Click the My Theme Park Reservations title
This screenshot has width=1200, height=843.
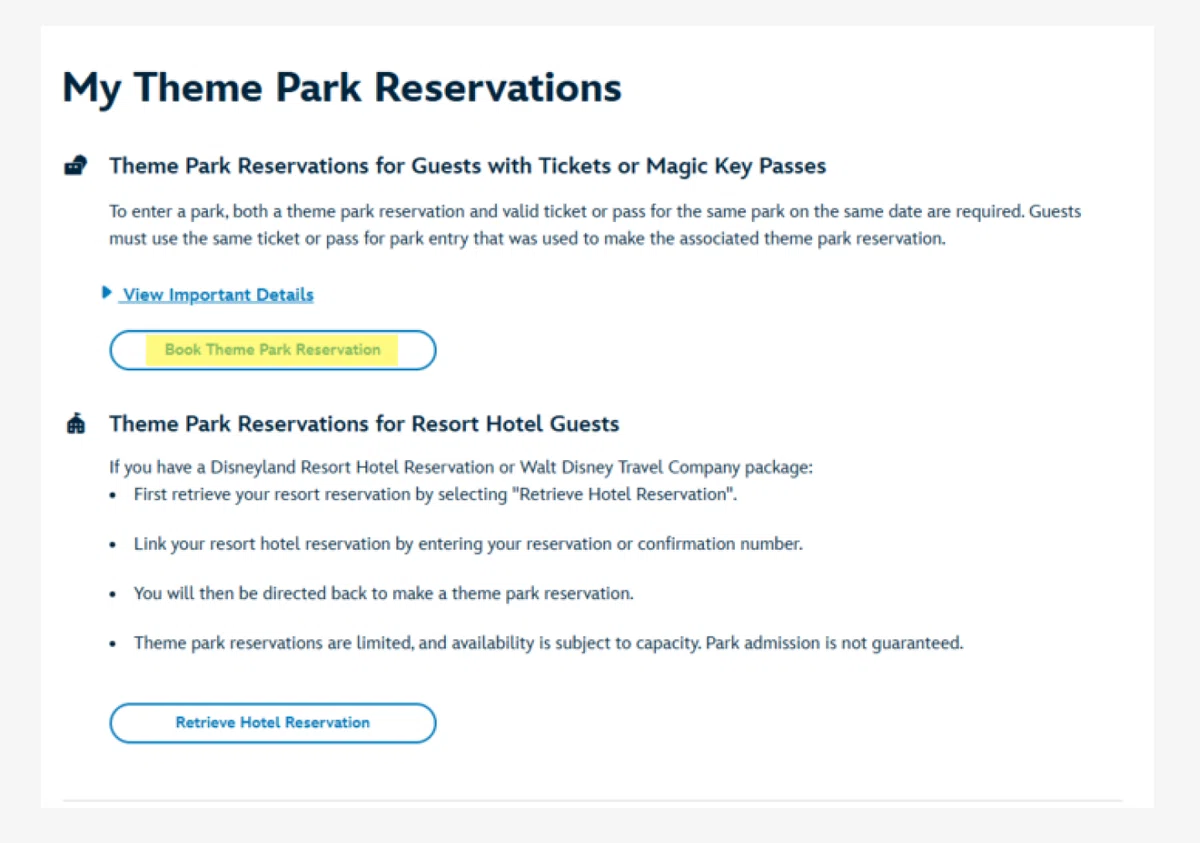[x=342, y=88]
